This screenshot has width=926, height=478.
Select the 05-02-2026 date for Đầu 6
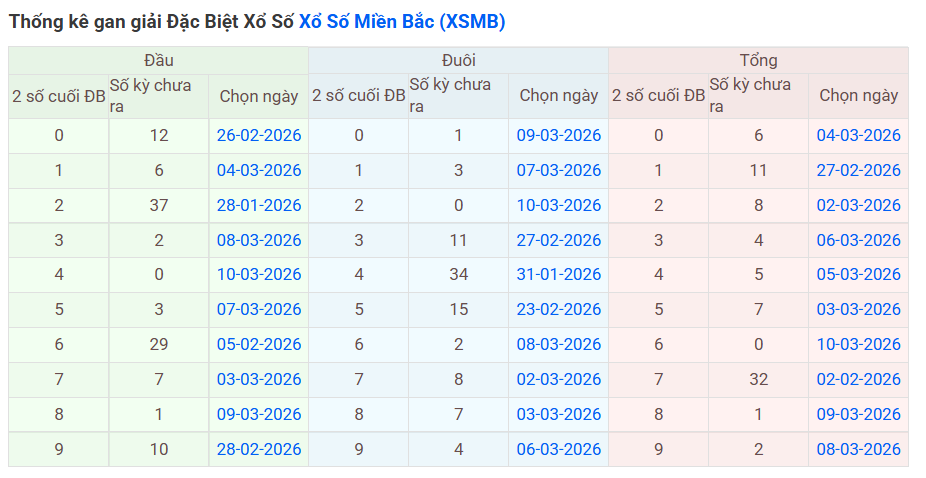(x=259, y=344)
